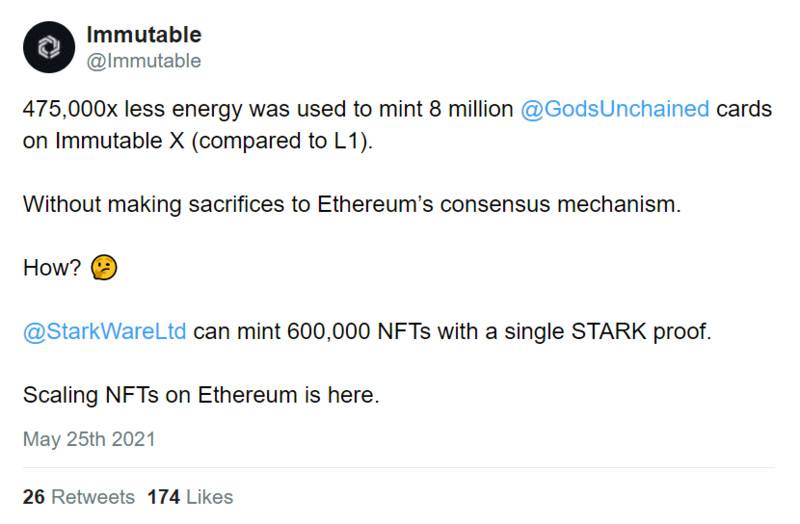Open the Immutable display name
The image size is (800, 524).
(144, 35)
